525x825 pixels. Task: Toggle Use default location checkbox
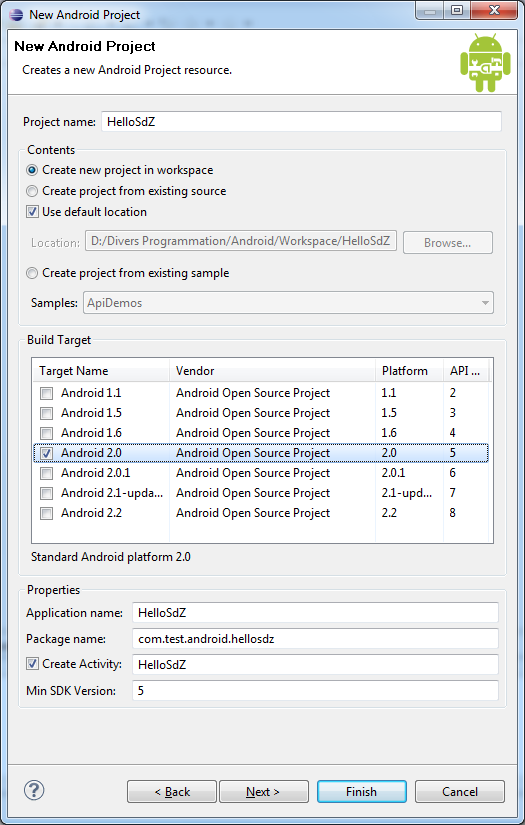click(x=32, y=212)
